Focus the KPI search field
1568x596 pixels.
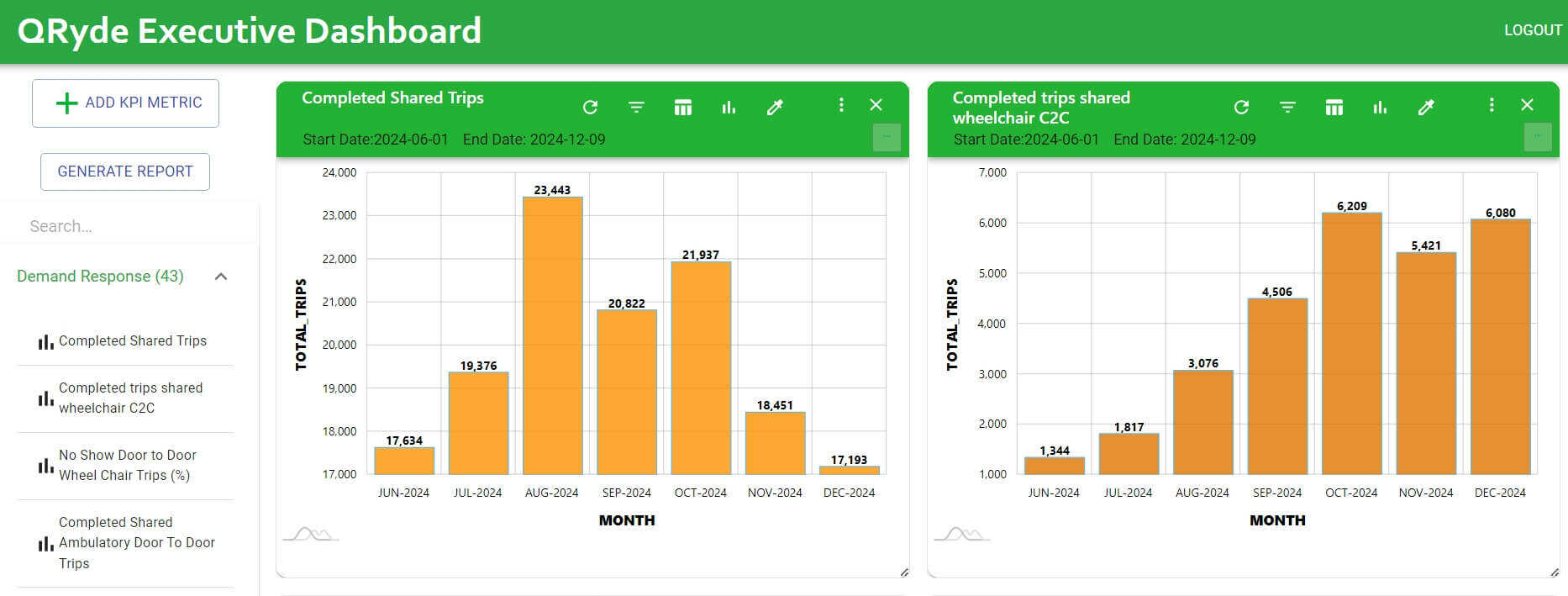point(130,226)
